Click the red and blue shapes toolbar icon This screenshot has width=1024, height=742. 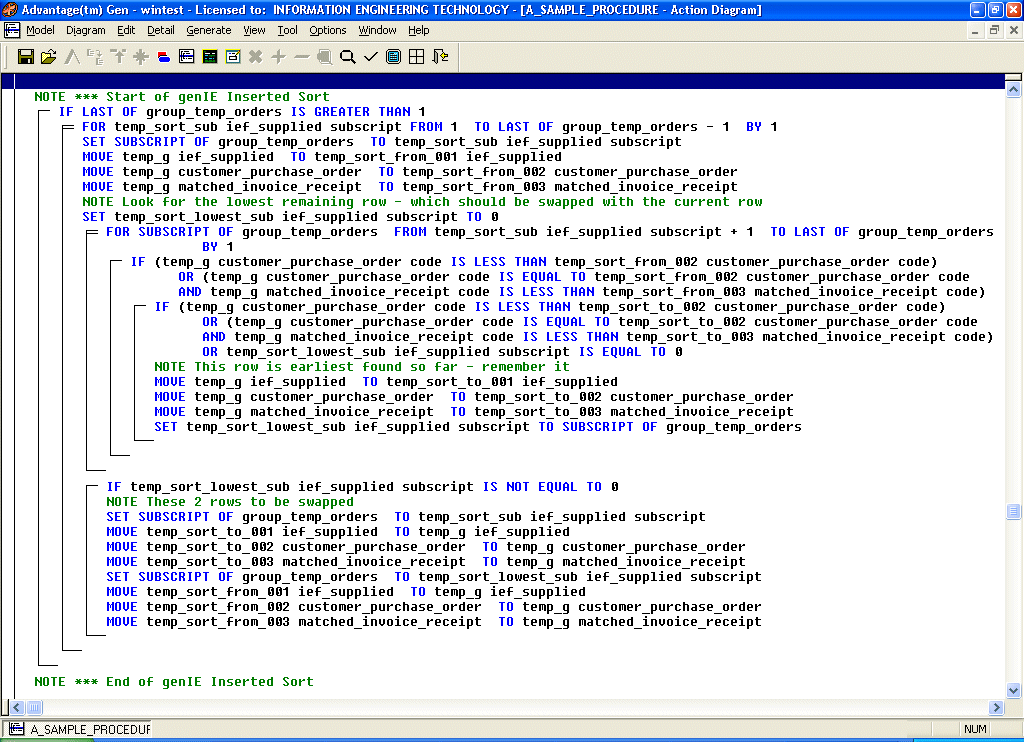163,57
